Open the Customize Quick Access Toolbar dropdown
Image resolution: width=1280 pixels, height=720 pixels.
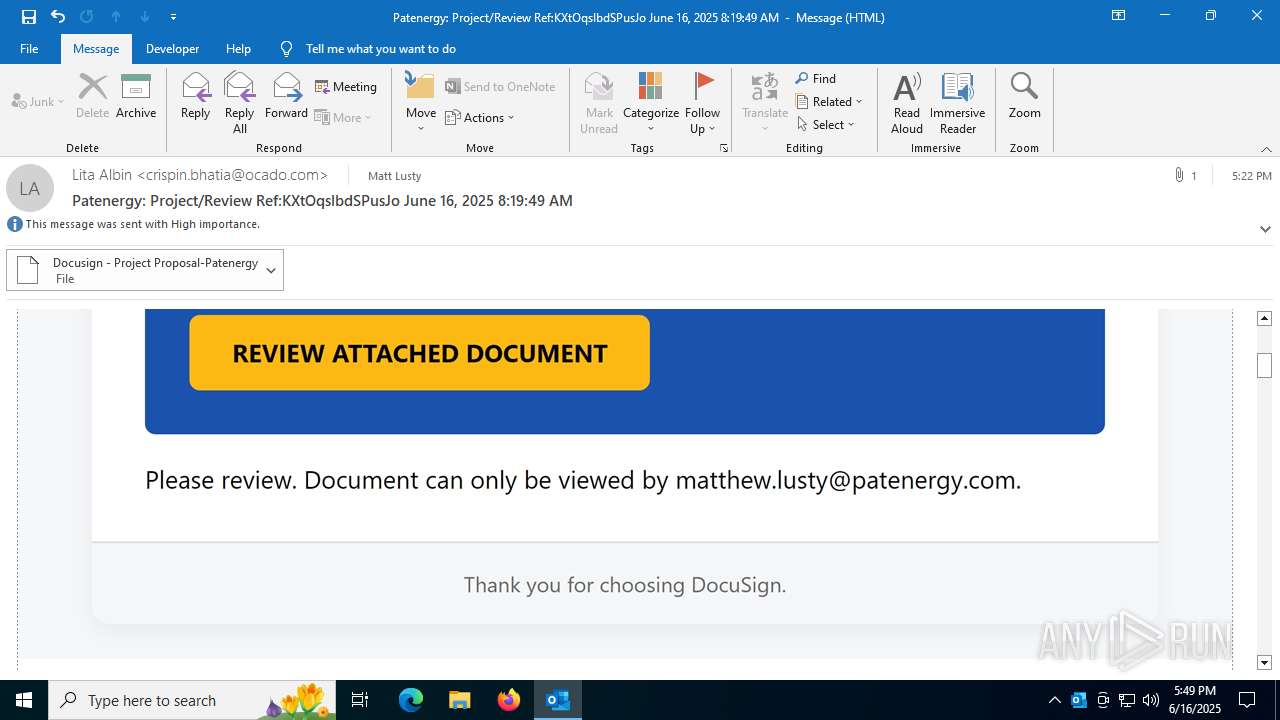[174, 17]
